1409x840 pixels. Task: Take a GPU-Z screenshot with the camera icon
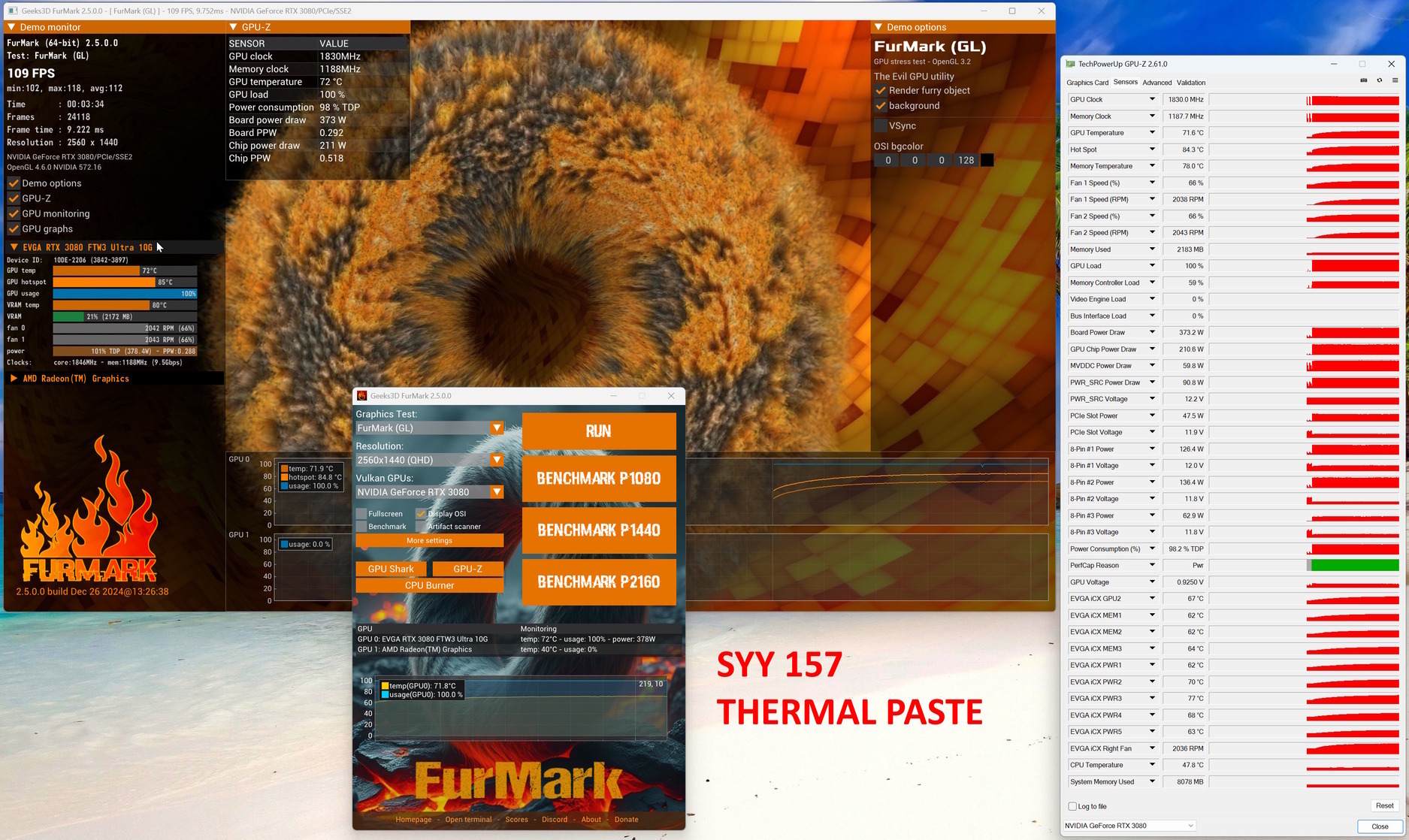click(x=1364, y=80)
